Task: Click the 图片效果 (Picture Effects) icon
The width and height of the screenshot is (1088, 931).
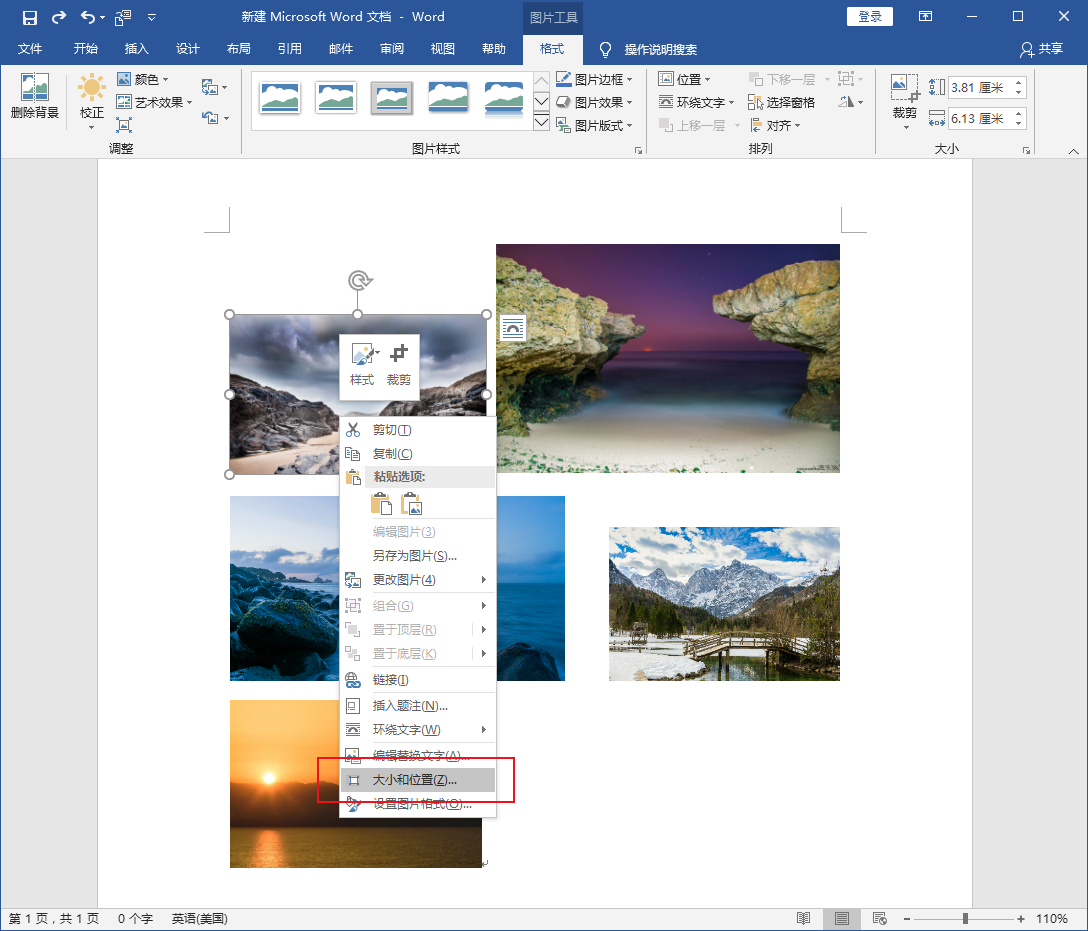Action: coord(590,100)
